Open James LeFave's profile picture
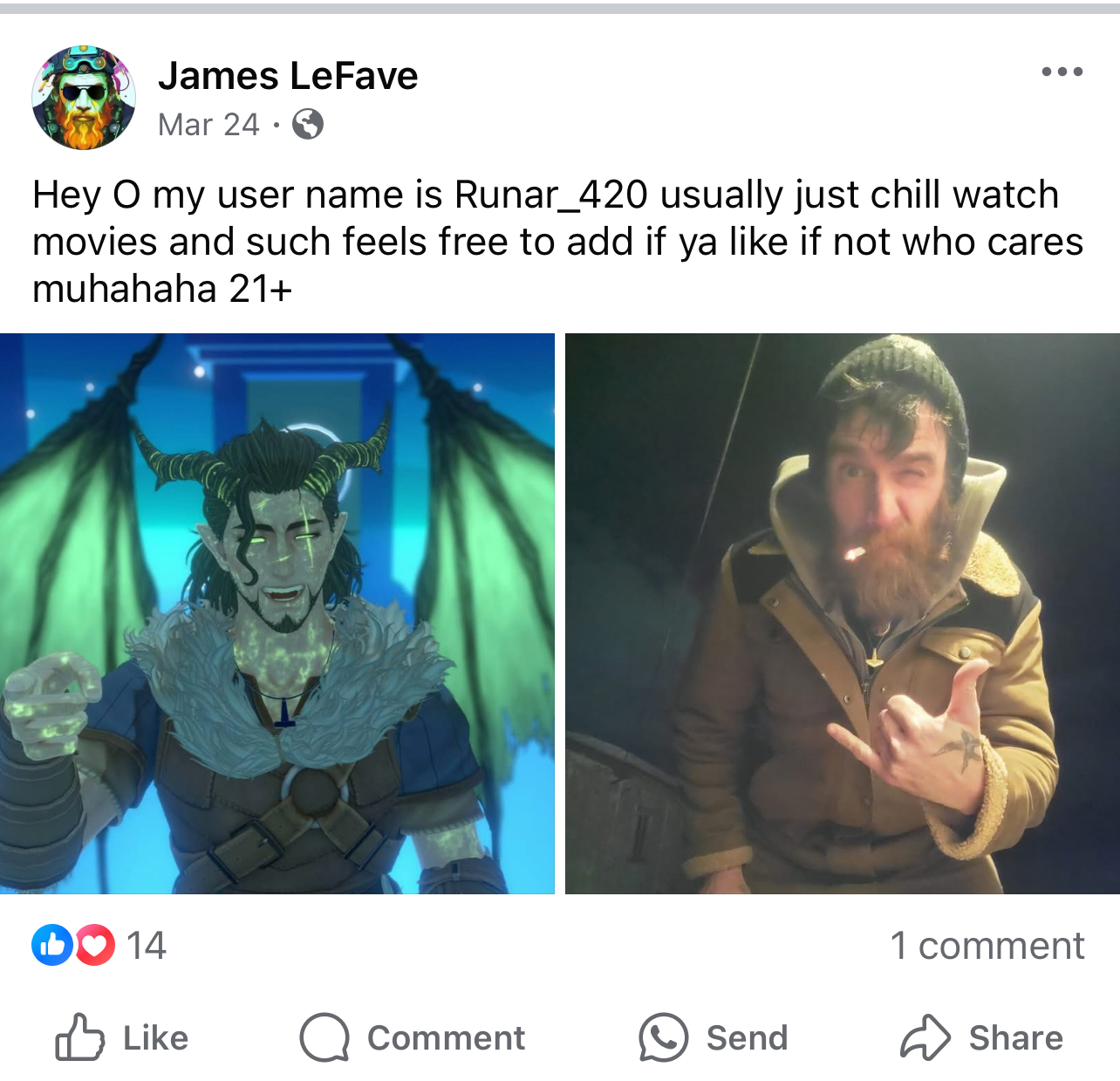The width and height of the screenshot is (1120, 1081). (84, 98)
